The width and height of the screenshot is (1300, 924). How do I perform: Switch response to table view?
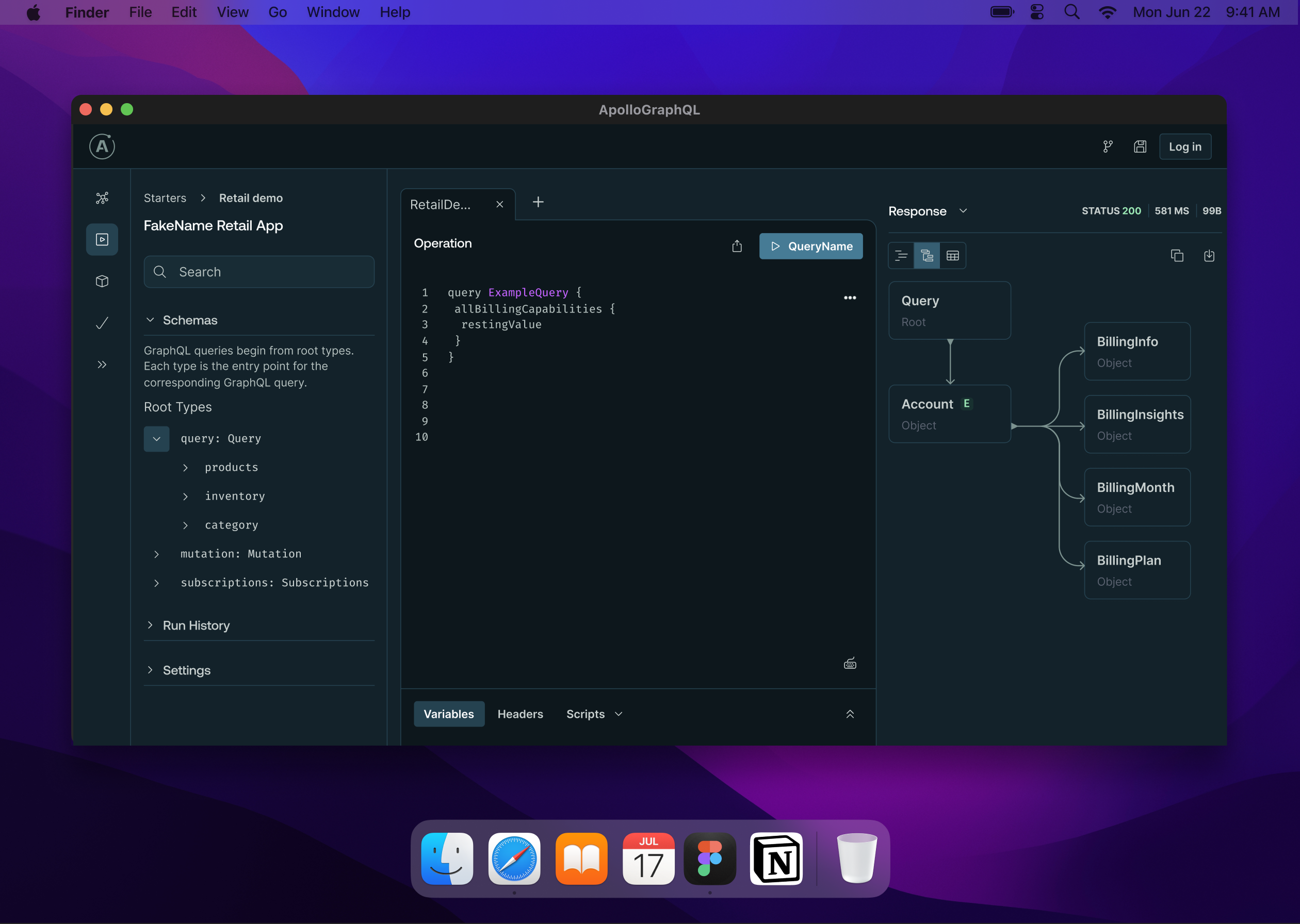[952, 255]
